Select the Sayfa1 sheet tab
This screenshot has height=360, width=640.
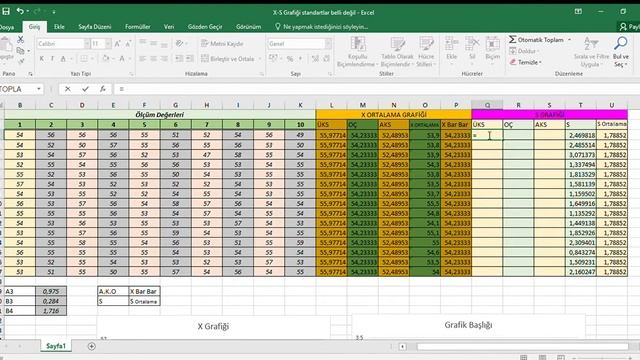(x=56, y=346)
